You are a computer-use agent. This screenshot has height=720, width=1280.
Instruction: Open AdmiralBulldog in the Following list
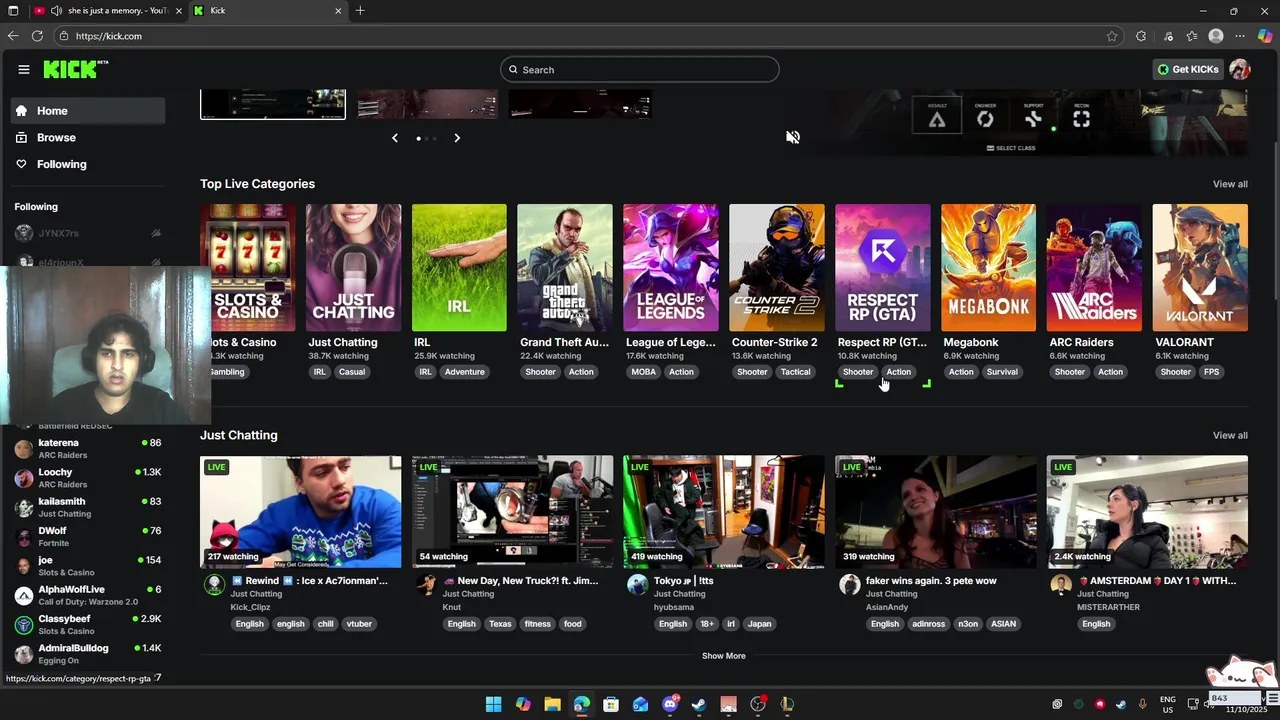click(87, 654)
